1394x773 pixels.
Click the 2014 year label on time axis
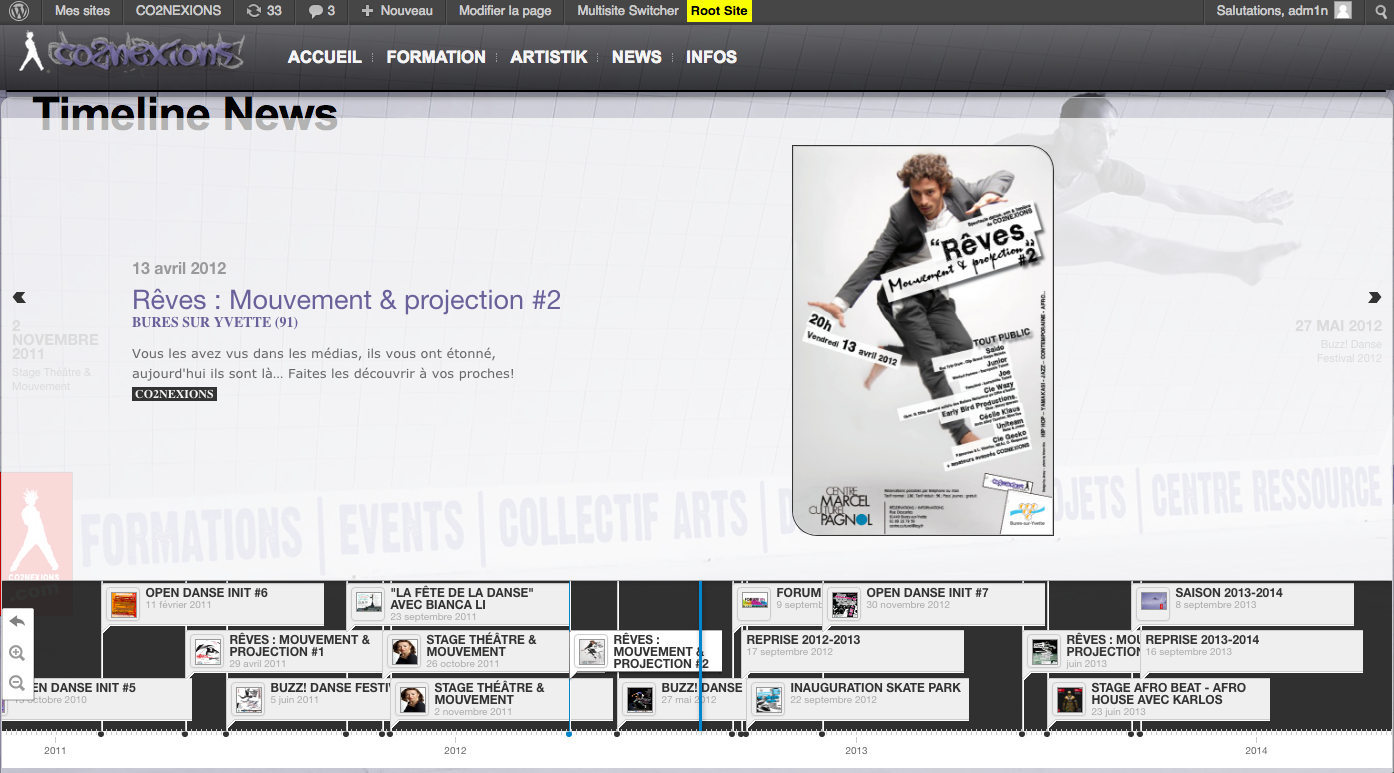[1256, 750]
